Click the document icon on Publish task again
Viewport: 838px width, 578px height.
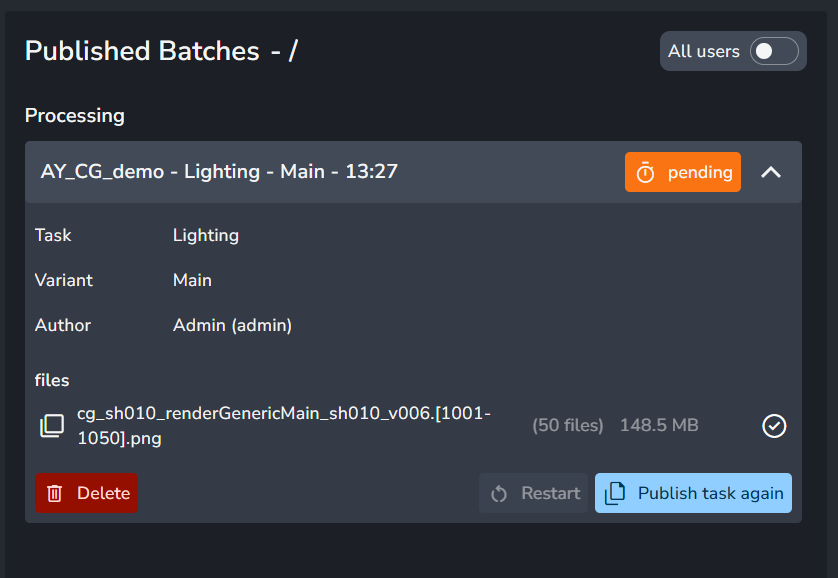616,493
